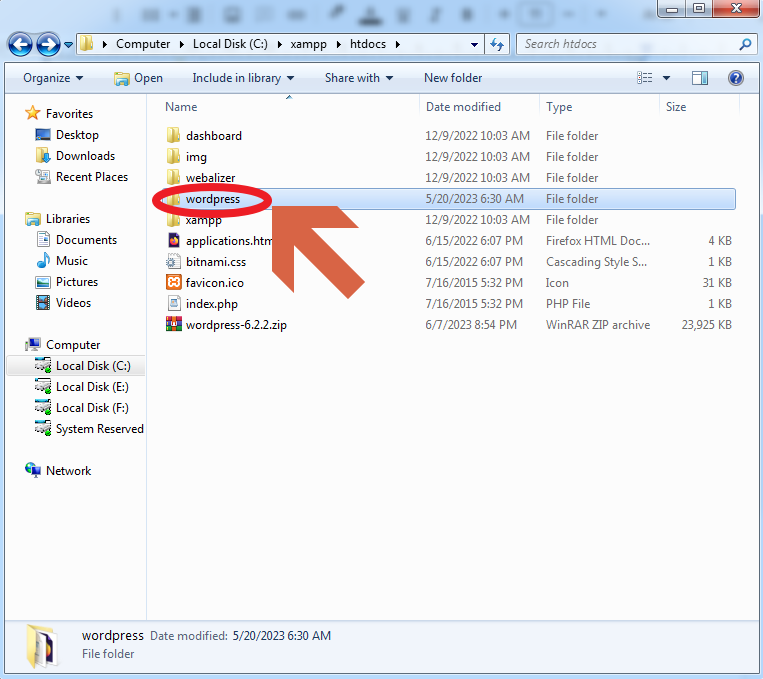Select the dashboard folder icon
The width and height of the screenshot is (763, 679).
(x=173, y=135)
